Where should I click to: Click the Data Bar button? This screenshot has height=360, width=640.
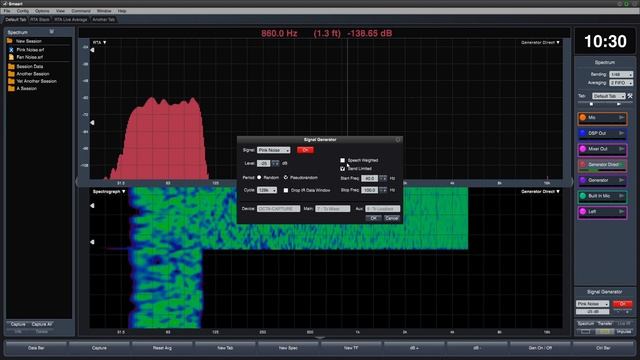pos(36,348)
